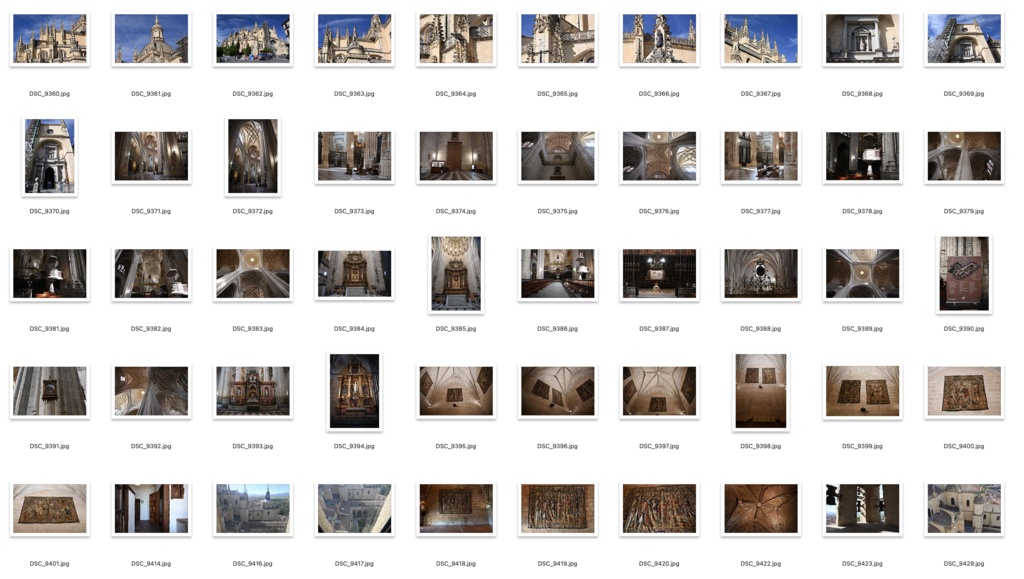This screenshot has height=579, width=1024.
Task: Select the DSC_9414.jpg hallway thumbnail
Action: (x=151, y=509)
